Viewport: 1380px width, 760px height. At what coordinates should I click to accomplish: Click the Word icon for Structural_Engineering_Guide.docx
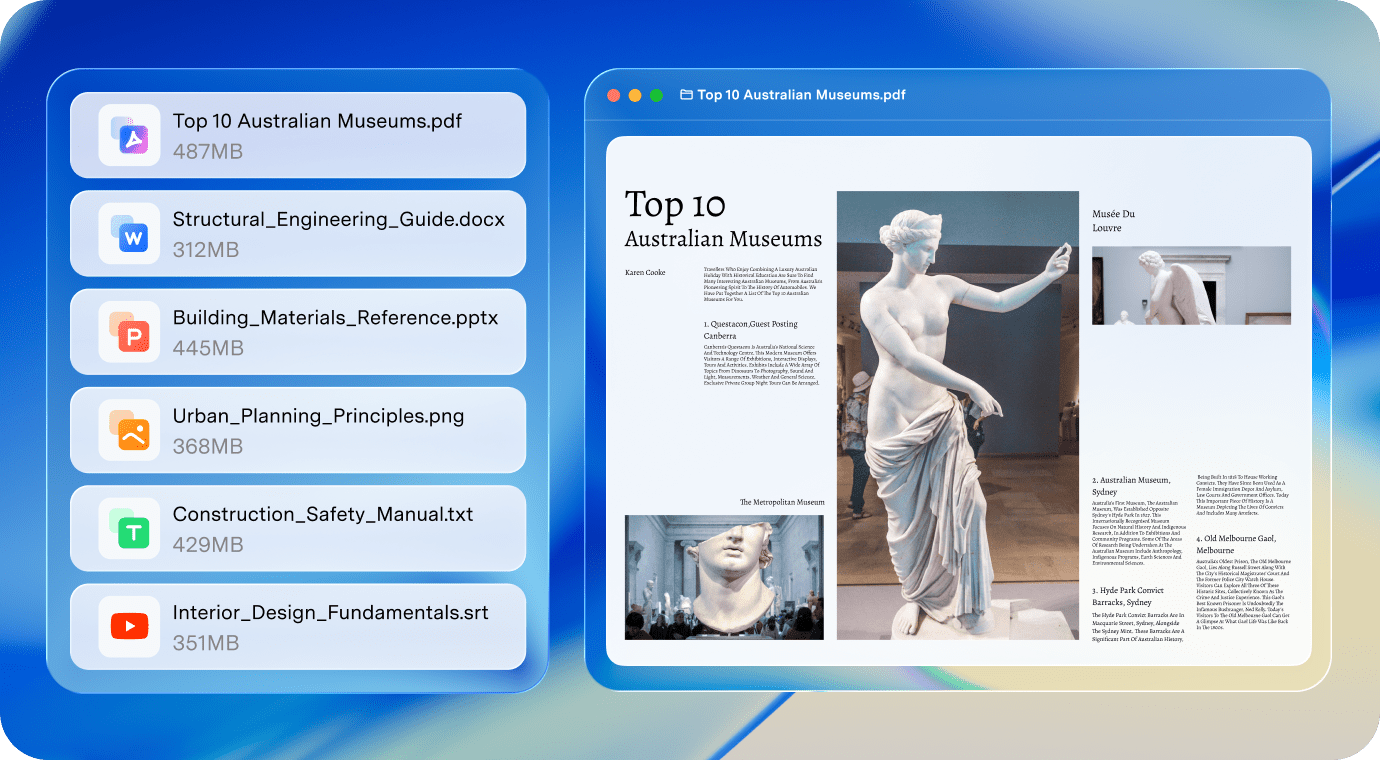click(x=130, y=233)
